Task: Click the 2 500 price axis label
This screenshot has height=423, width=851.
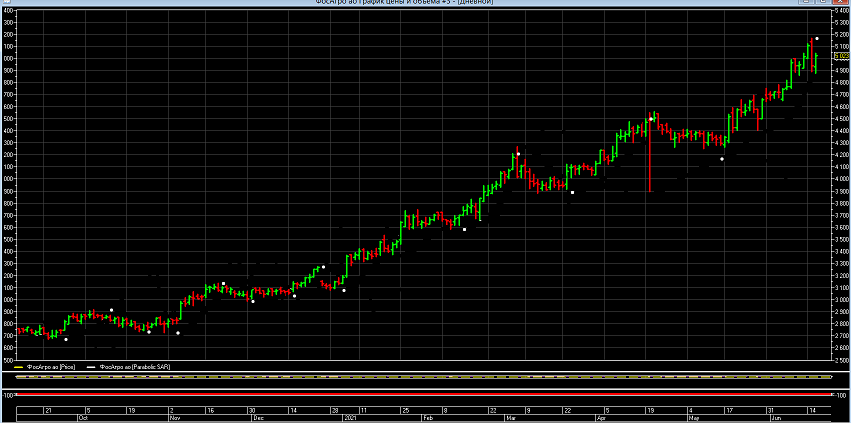Action: tap(841, 360)
